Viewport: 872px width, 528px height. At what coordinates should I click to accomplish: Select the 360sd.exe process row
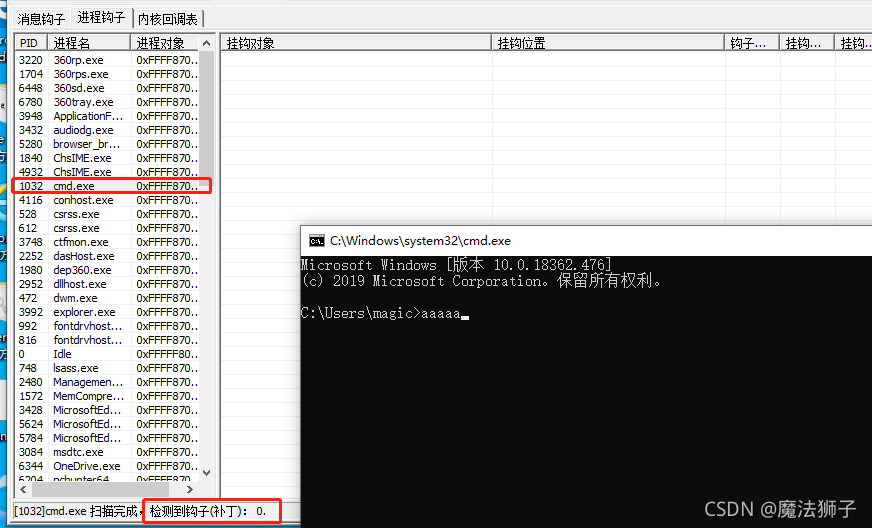click(107, 88)
